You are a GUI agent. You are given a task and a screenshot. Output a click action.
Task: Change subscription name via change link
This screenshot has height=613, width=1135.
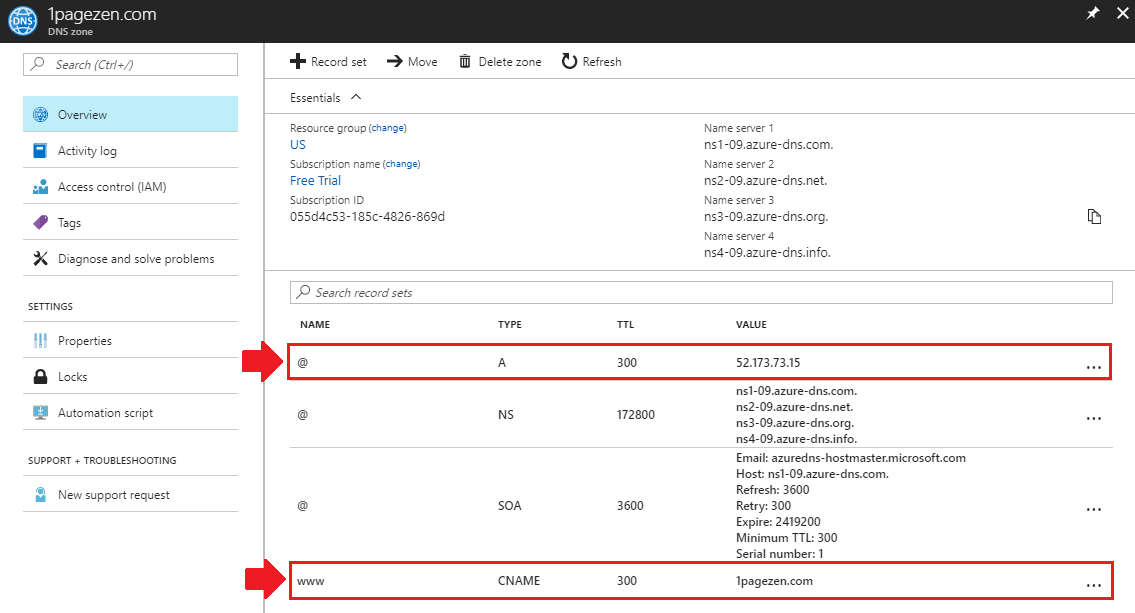point(401,164)
